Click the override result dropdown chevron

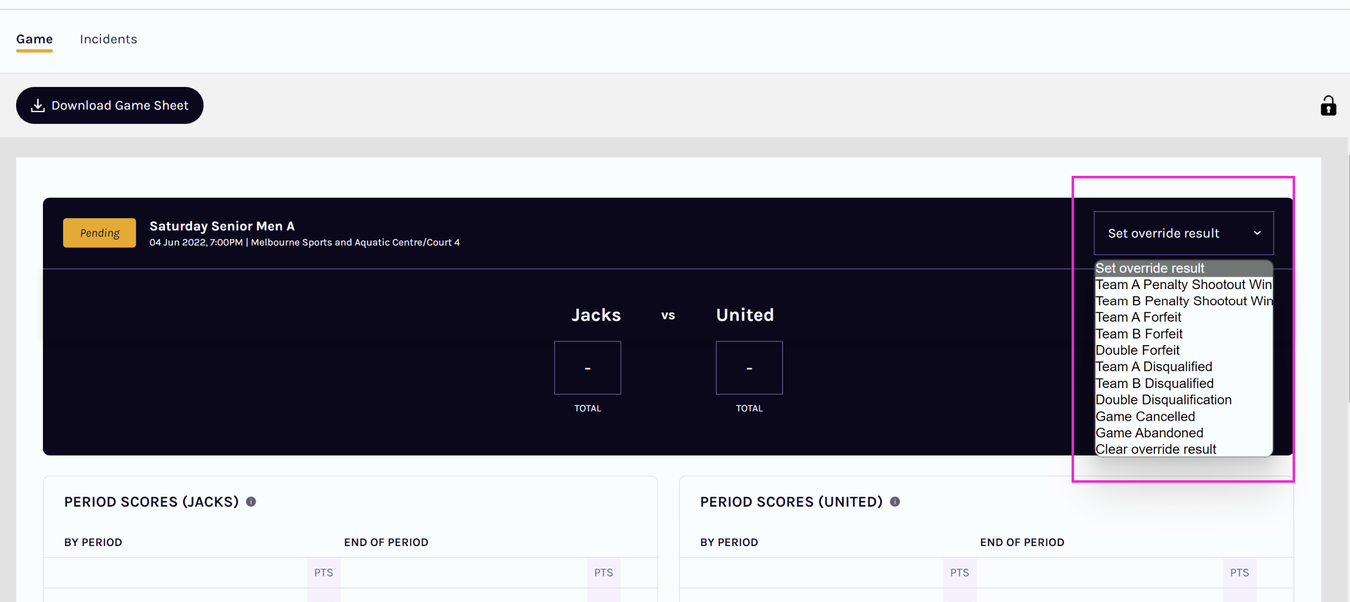[x=1257, y=233]
